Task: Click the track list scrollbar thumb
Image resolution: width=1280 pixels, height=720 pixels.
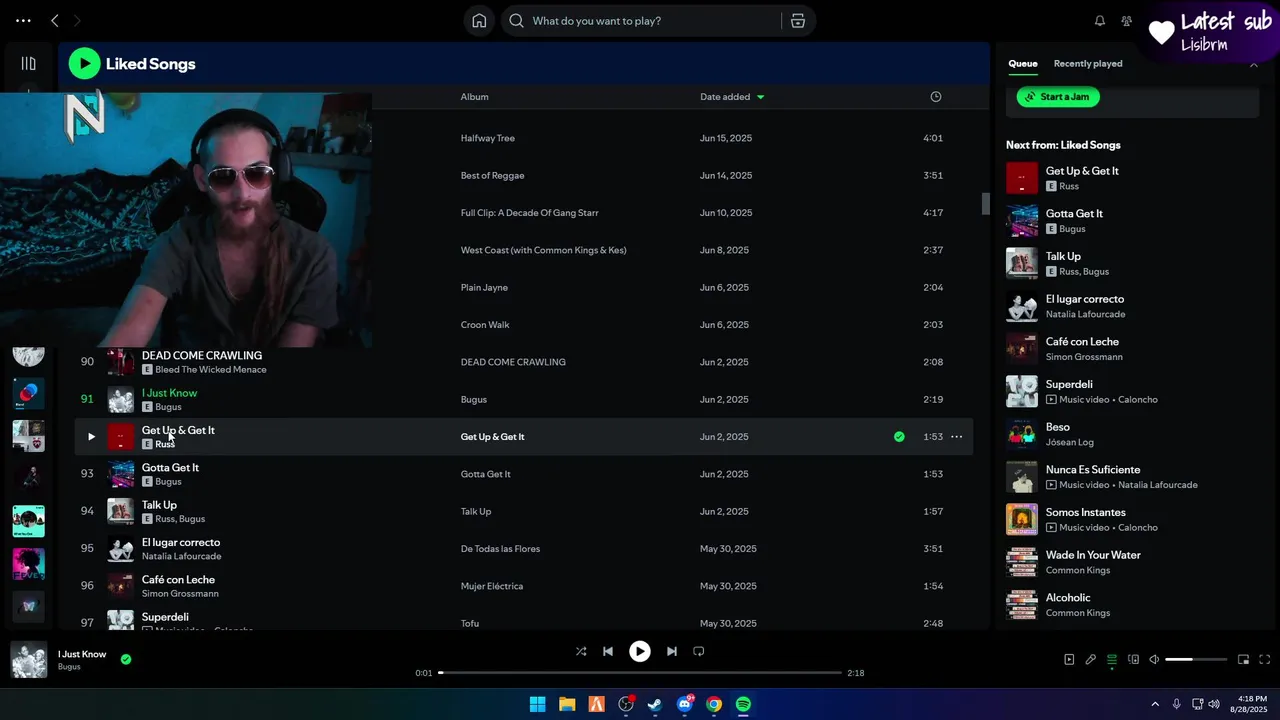Action: click(985, 204)
